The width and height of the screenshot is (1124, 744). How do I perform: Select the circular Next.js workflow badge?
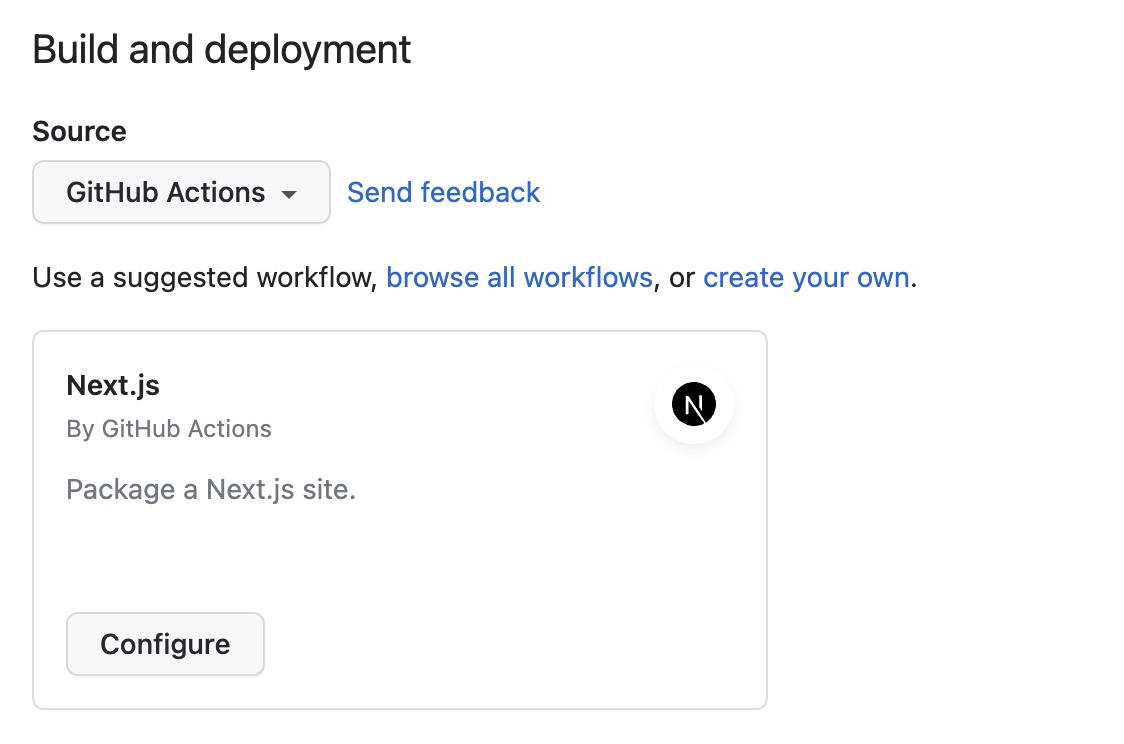[694, 404]
